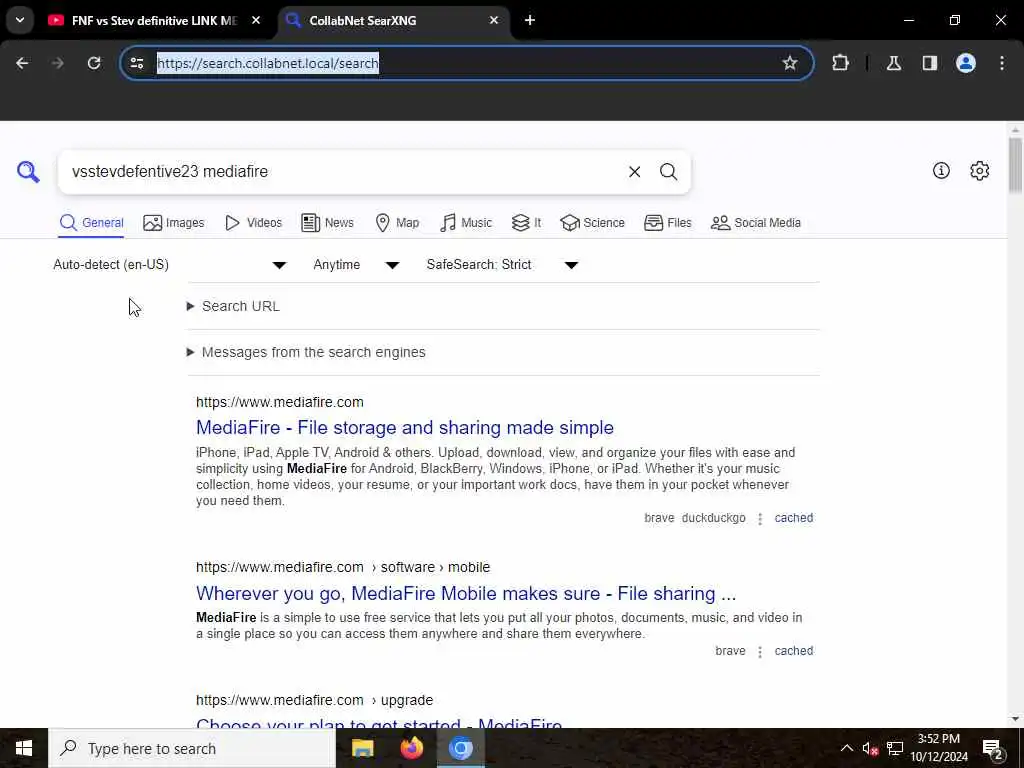Open Wherever you go, MediaFire Mobile link
1024x768 pixels.
pos(466,594)
